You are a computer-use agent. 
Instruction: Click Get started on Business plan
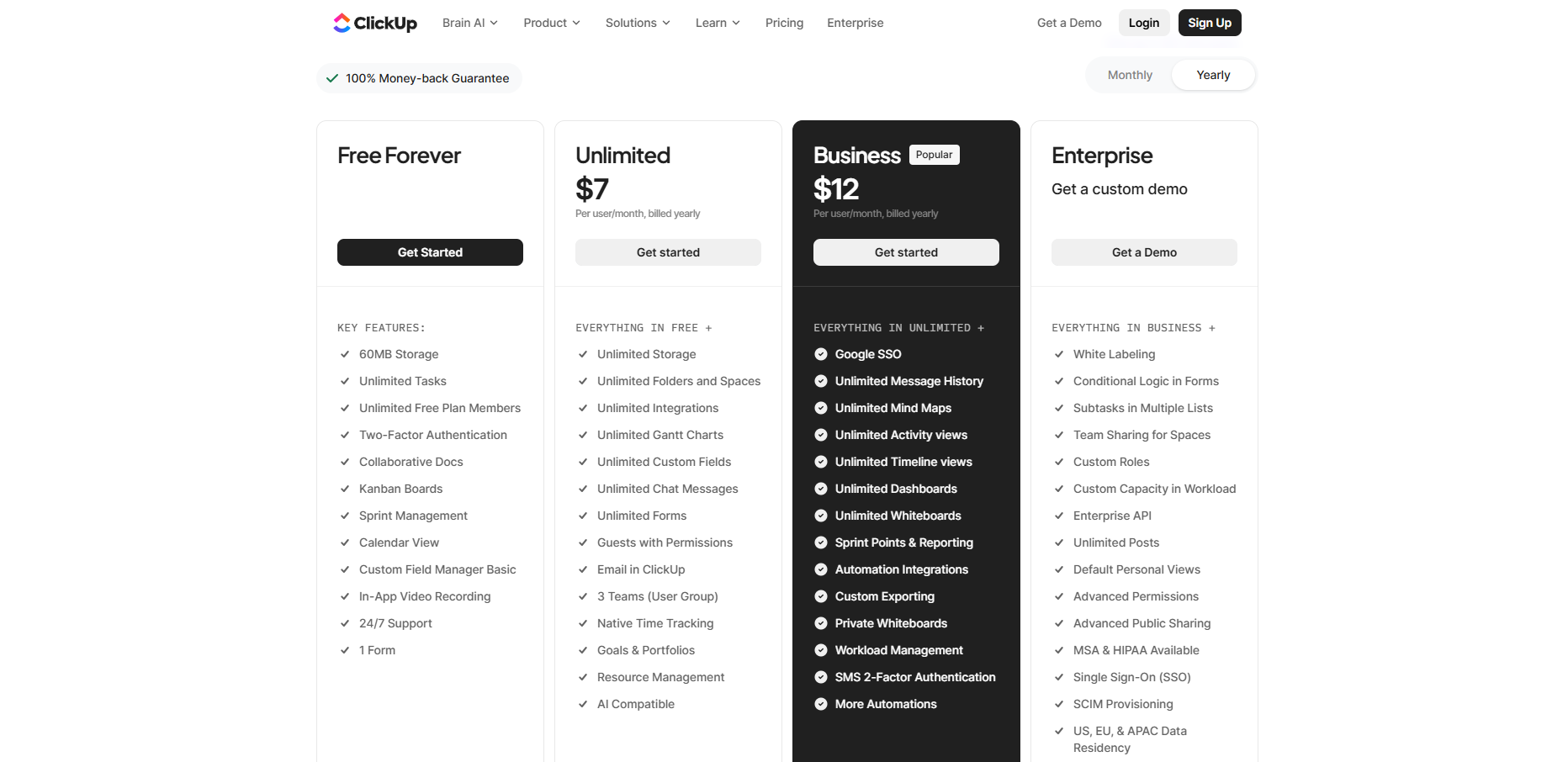click(x=906, y=252)
